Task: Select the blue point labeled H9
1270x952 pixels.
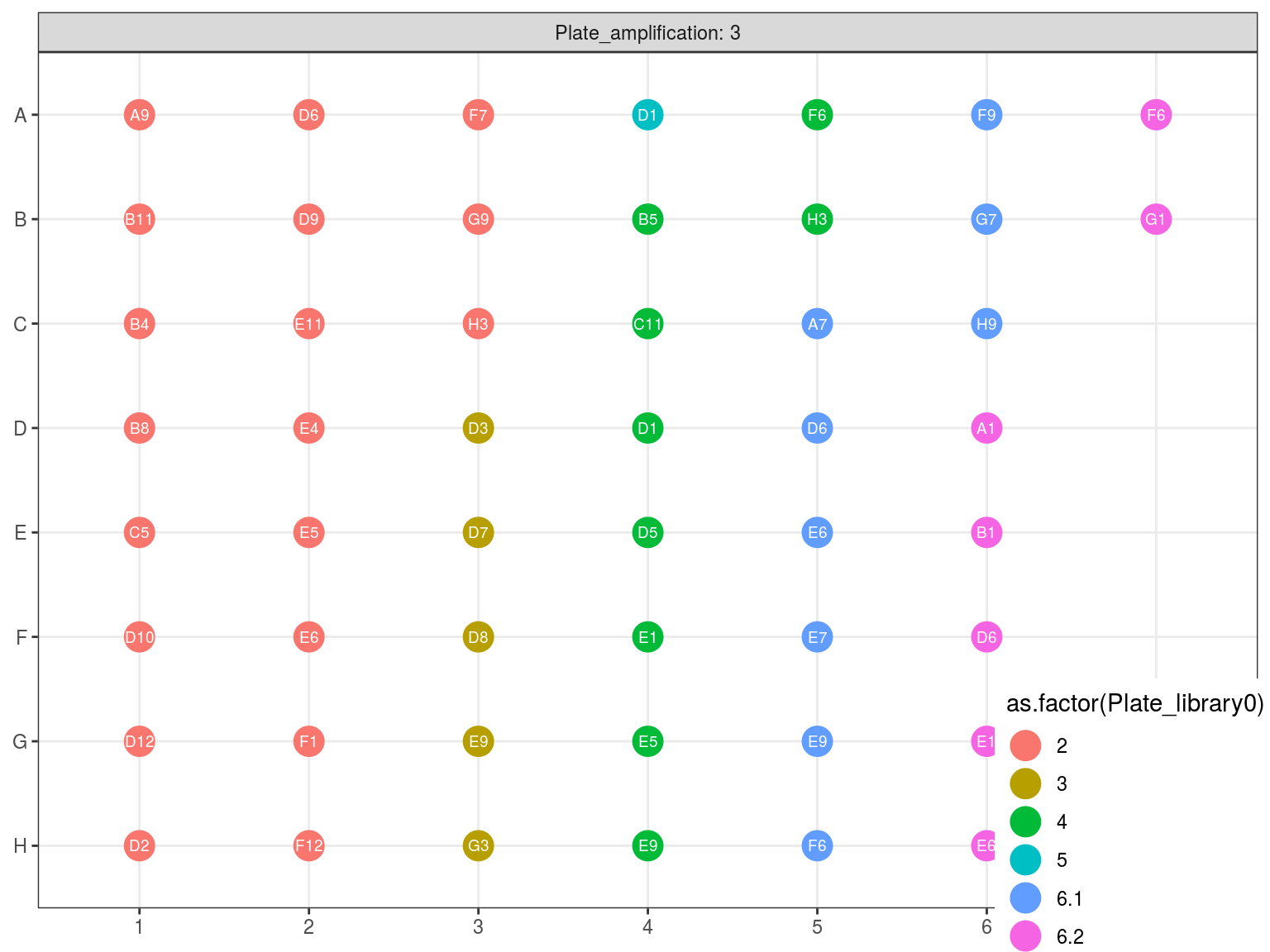Action: (x=986, y=324)
